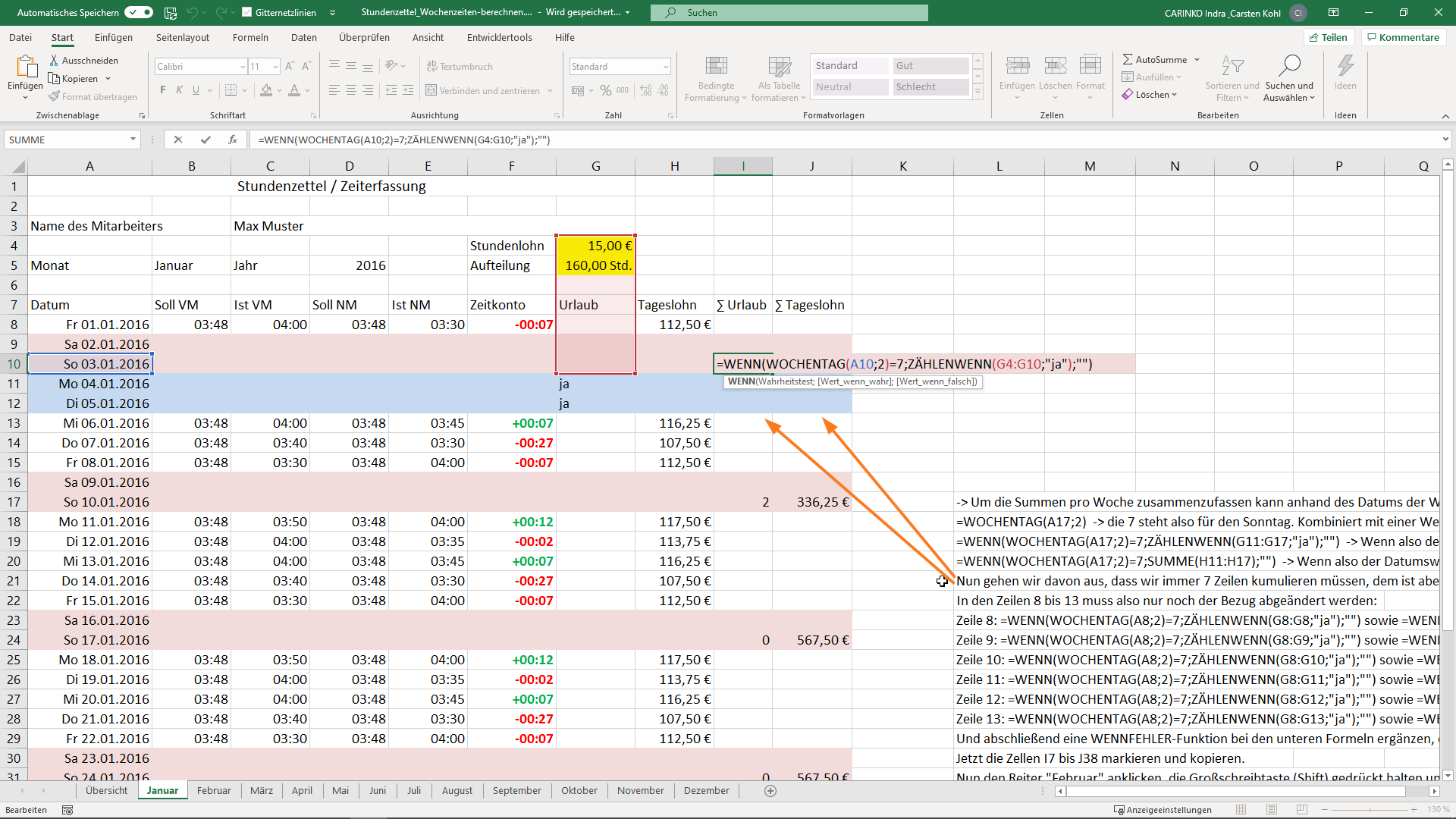Image resolution: width=1456 pixels, height=819 pixels.
Task: Click the Kommentare button
Action: 1403,37
